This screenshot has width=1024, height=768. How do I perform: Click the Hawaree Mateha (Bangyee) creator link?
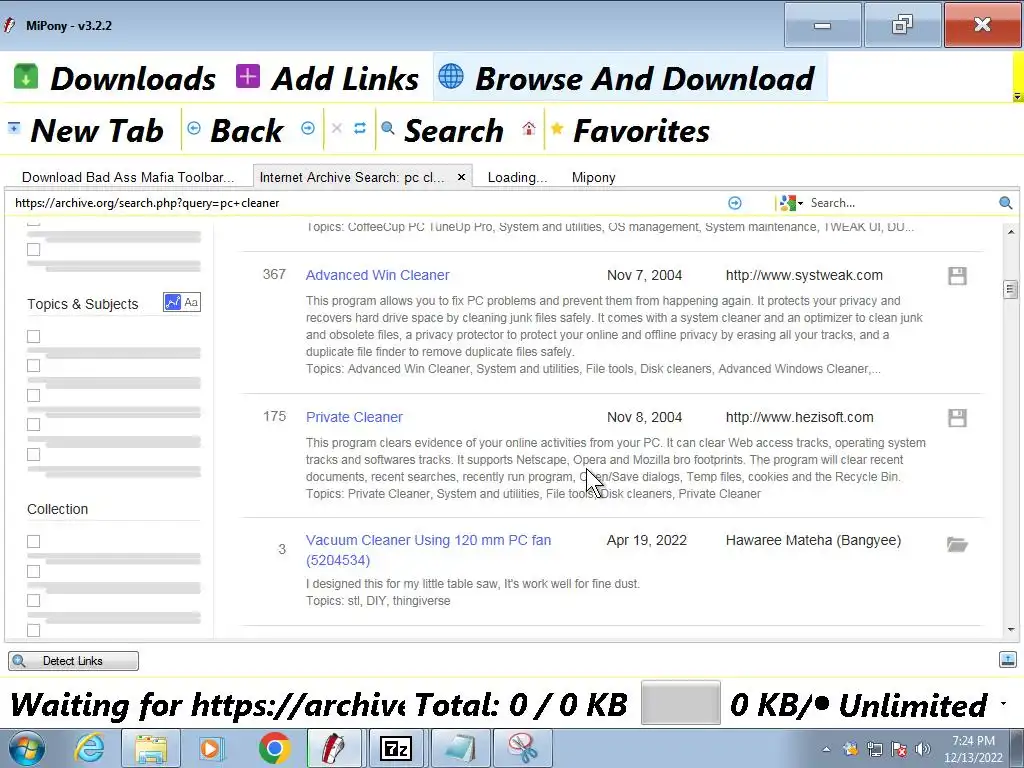pyautogui.click(x=813, y=540)
